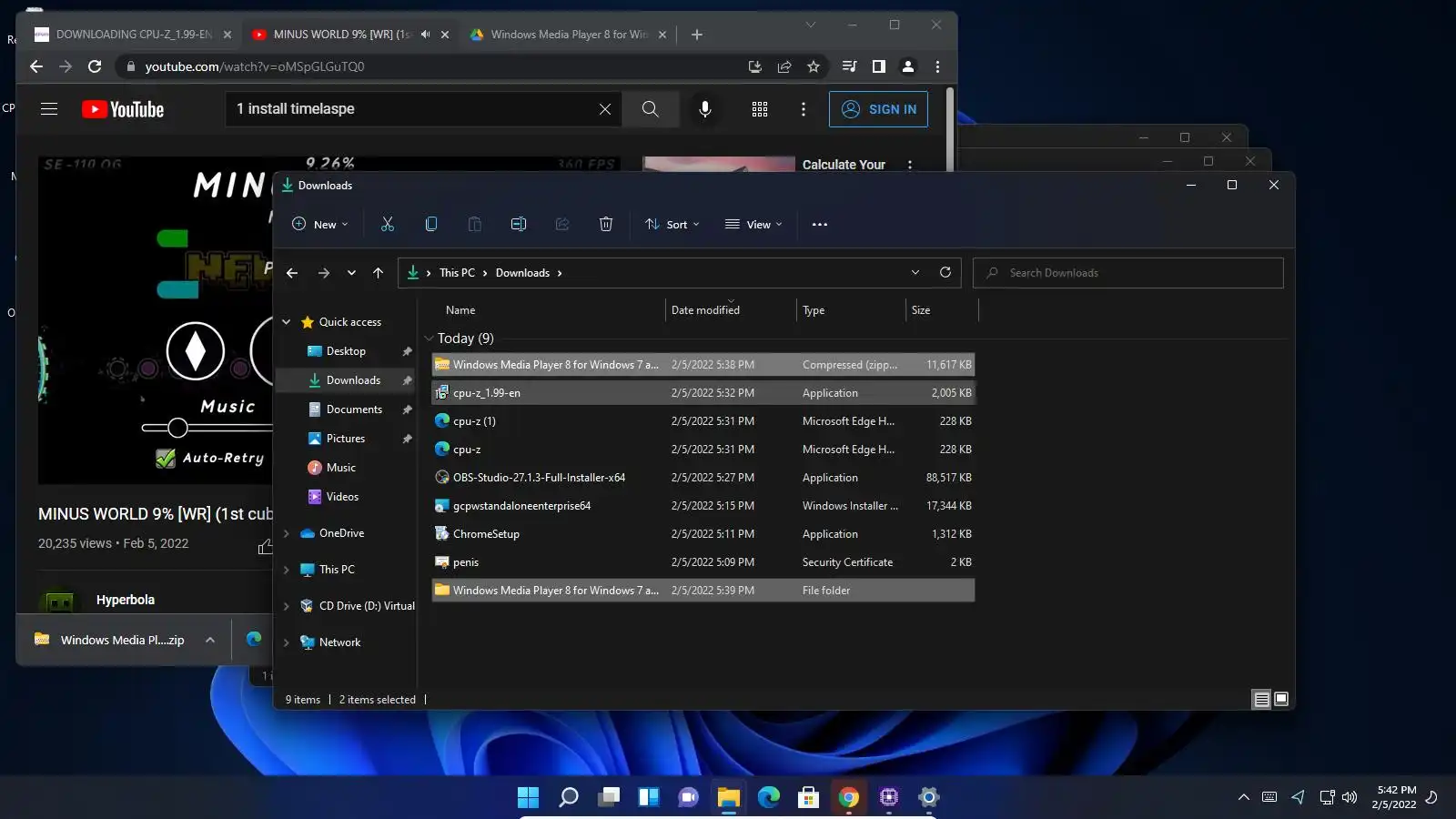Viewport: 1456px width, 819px height.
Task: Expand the This PC tree node
Action: (287, 570)
